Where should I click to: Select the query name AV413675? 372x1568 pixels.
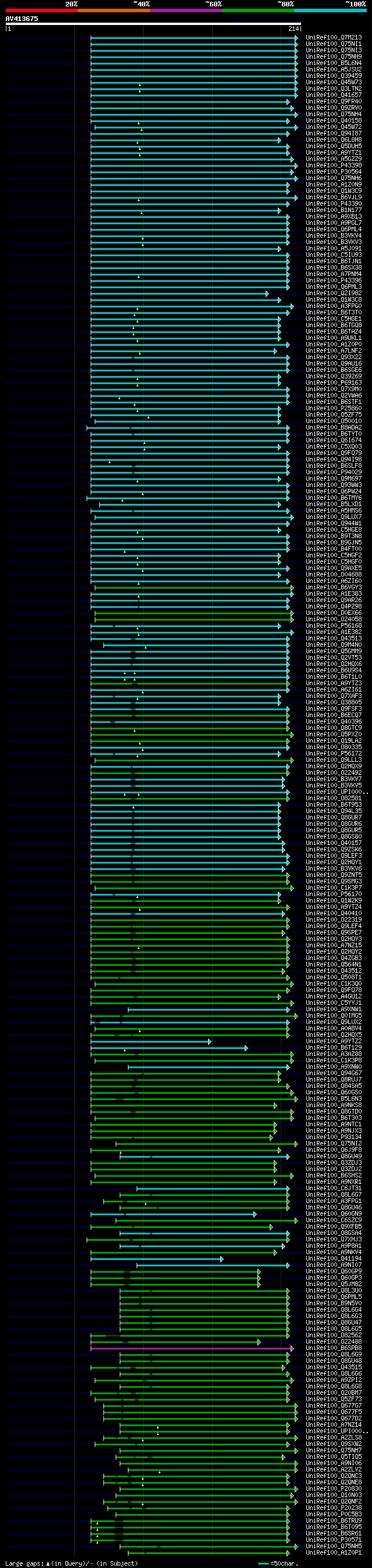(x=22, y=19)
